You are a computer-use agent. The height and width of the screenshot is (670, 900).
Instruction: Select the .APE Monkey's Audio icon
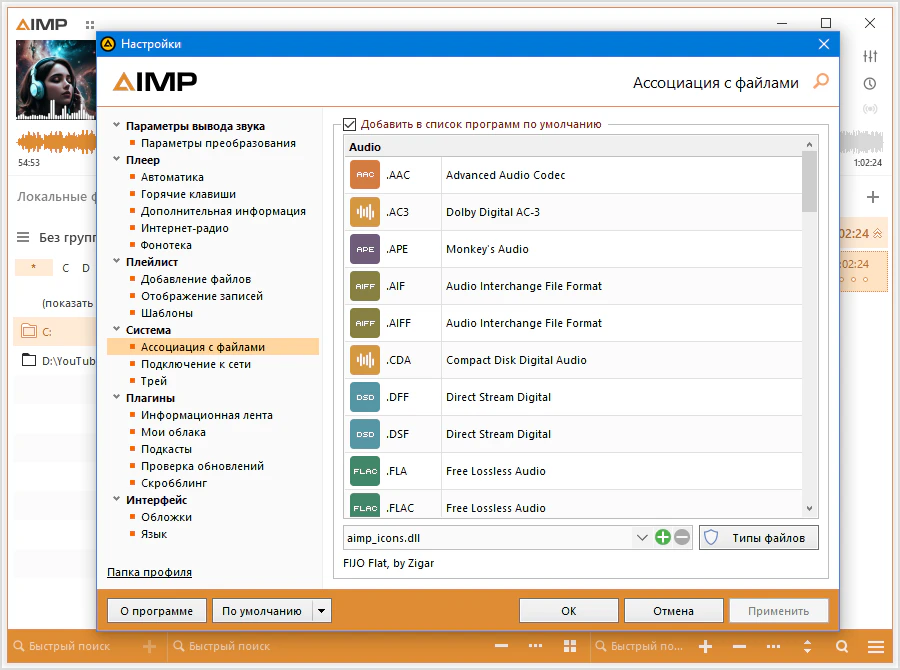tap(365, 249)
